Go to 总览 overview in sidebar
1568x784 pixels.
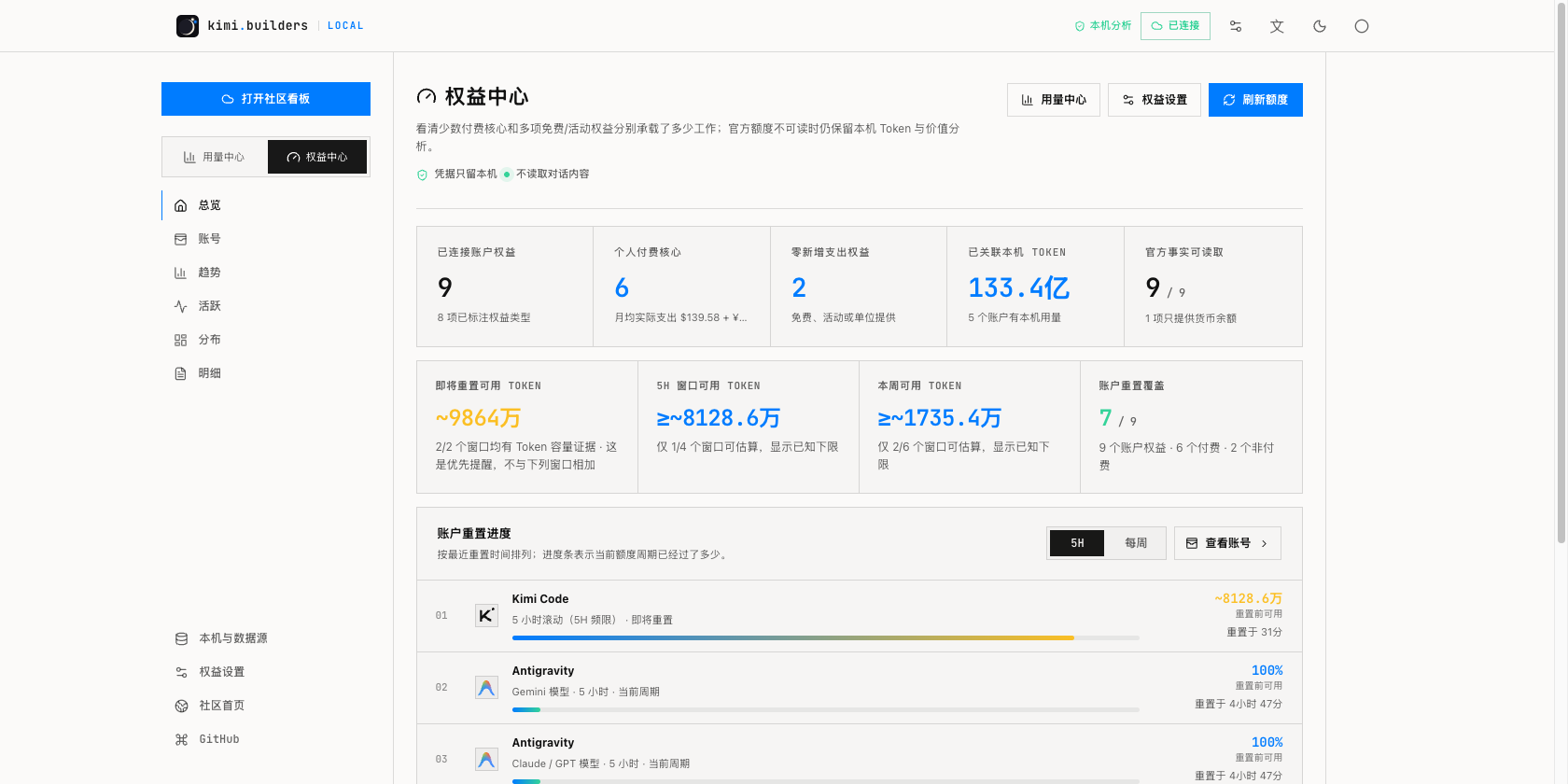266,205
